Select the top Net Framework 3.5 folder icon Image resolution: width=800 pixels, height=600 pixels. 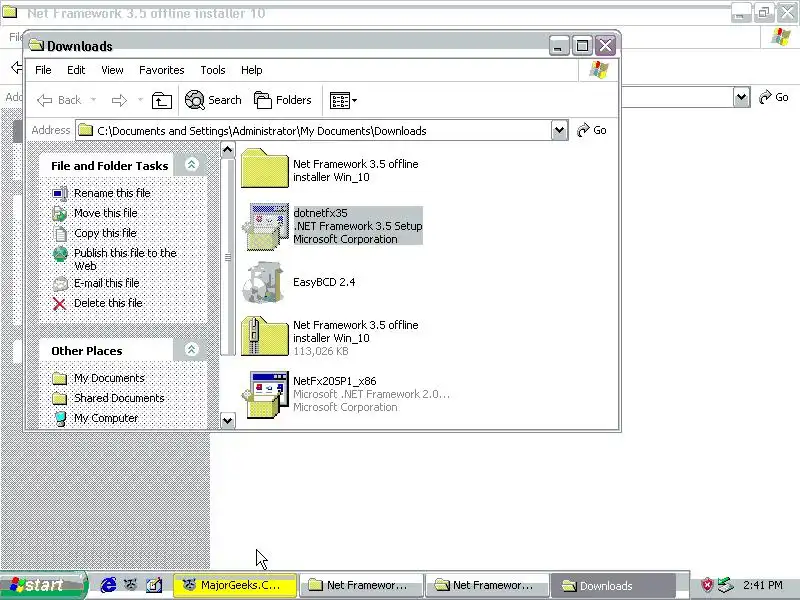(264, 168)
